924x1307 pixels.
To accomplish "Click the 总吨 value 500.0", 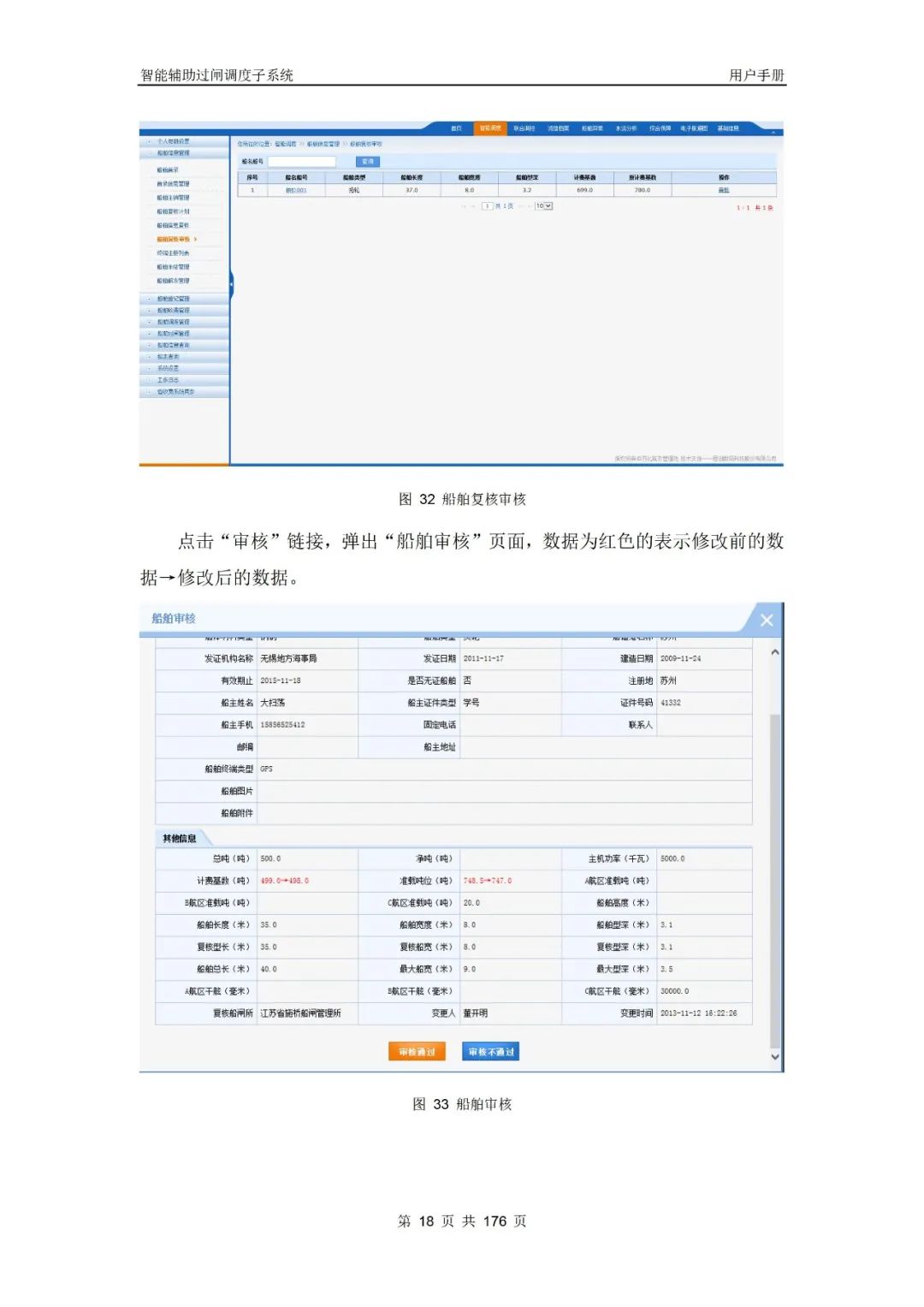I will click(270, 858).
